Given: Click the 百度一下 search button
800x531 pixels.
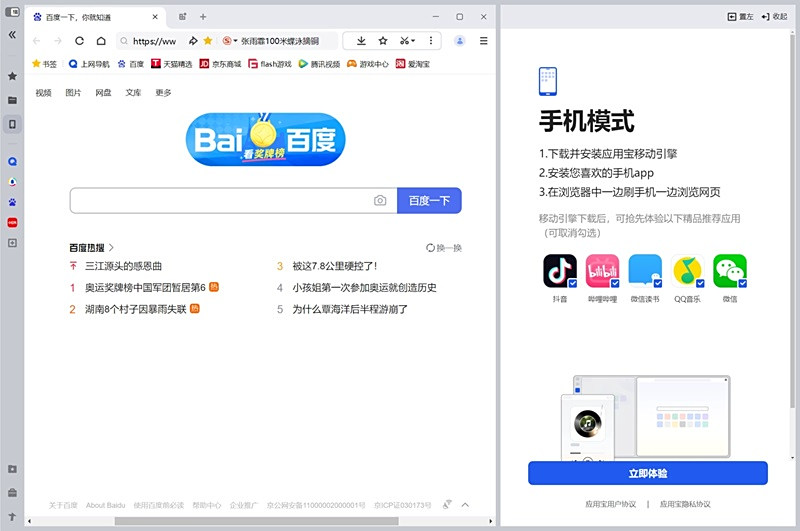Looking at the screenshot, I should [429, 201].
